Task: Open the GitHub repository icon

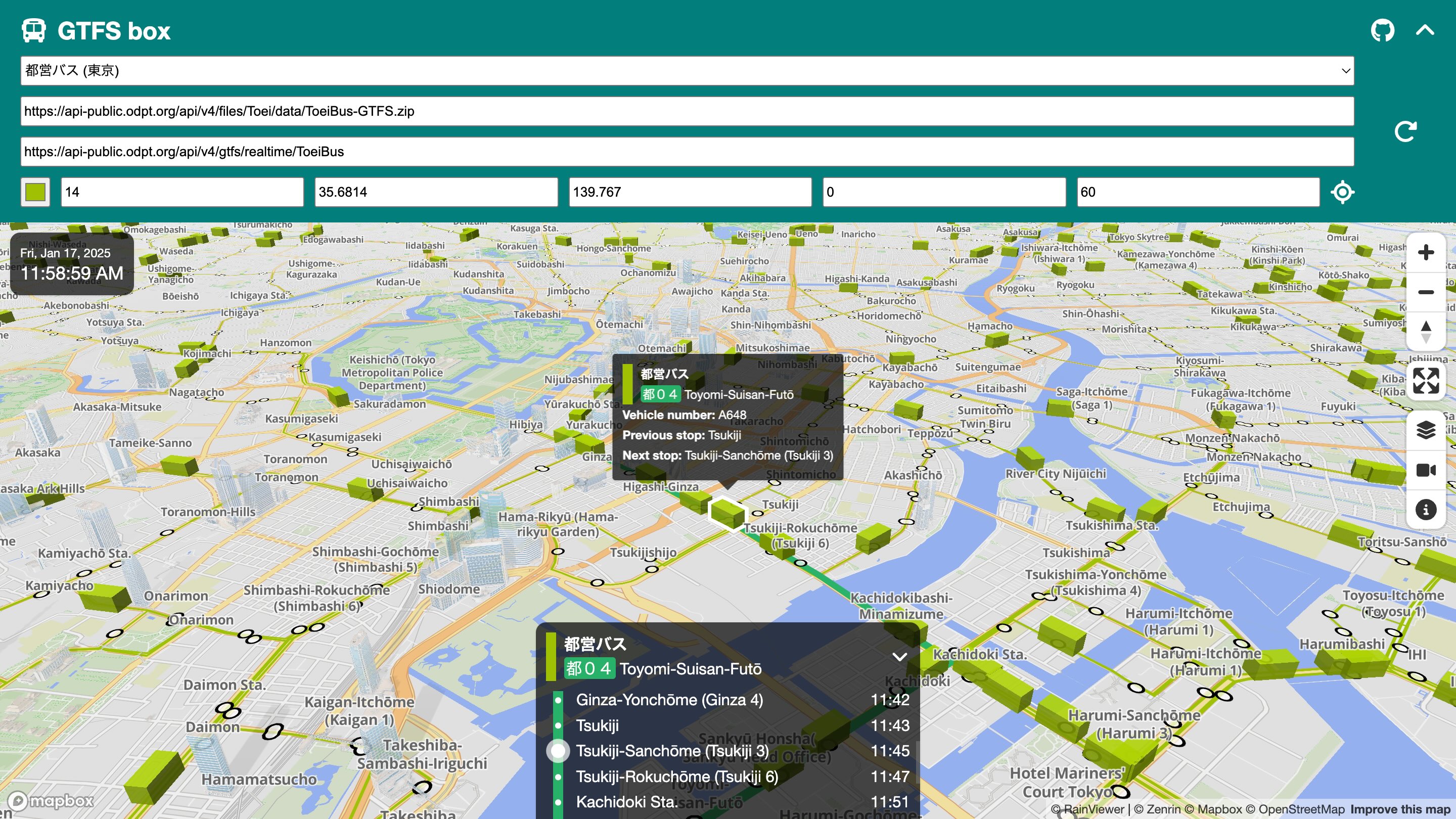Action: [1383, 30]
